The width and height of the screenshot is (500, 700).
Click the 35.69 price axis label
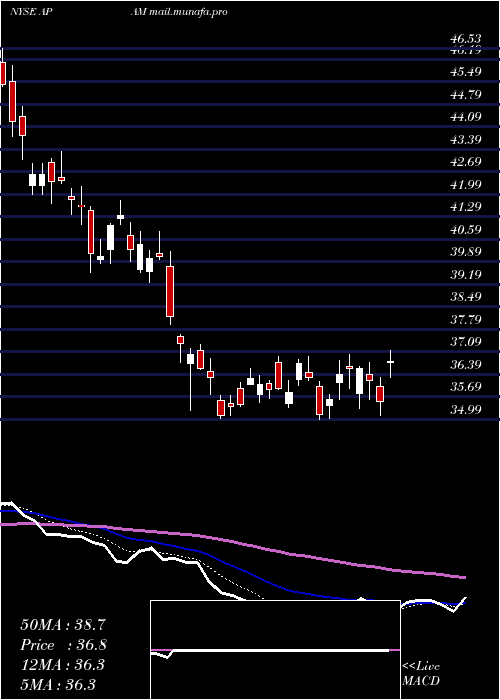(465, 387)
